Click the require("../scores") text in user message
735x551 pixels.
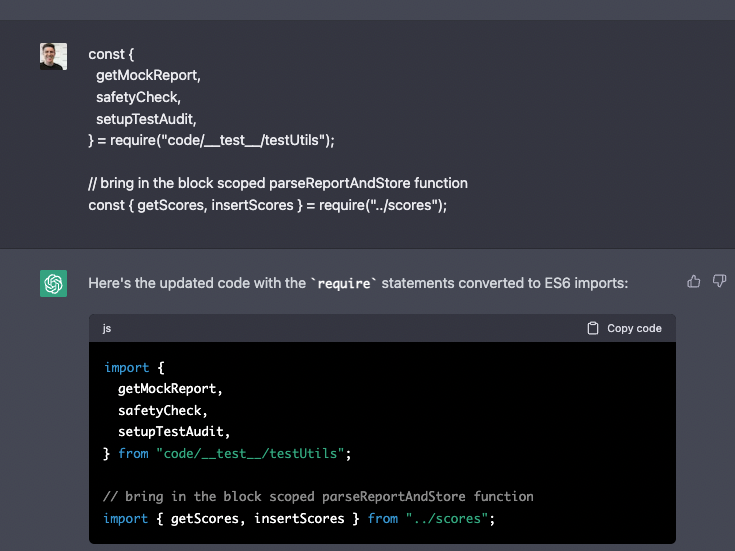[x=386, y=205]
